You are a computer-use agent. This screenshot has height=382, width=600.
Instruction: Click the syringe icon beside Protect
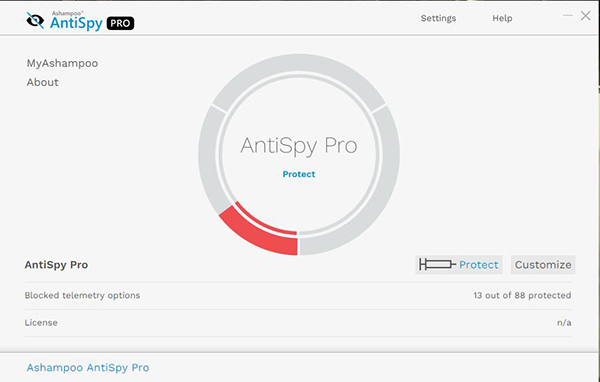click(x=437, y=264)
